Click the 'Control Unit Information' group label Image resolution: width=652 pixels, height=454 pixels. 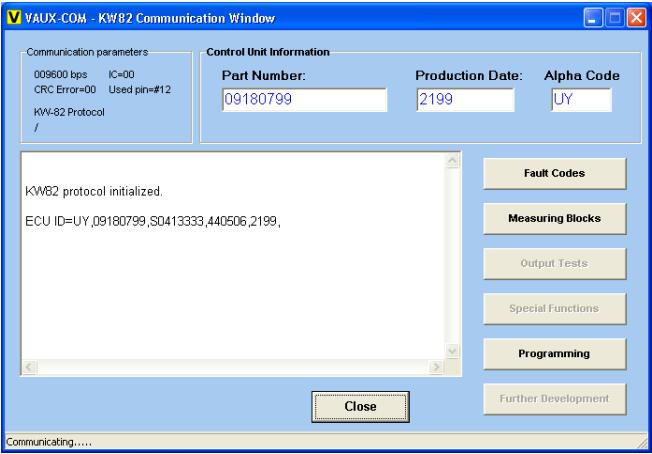click(x=268, y=52)
